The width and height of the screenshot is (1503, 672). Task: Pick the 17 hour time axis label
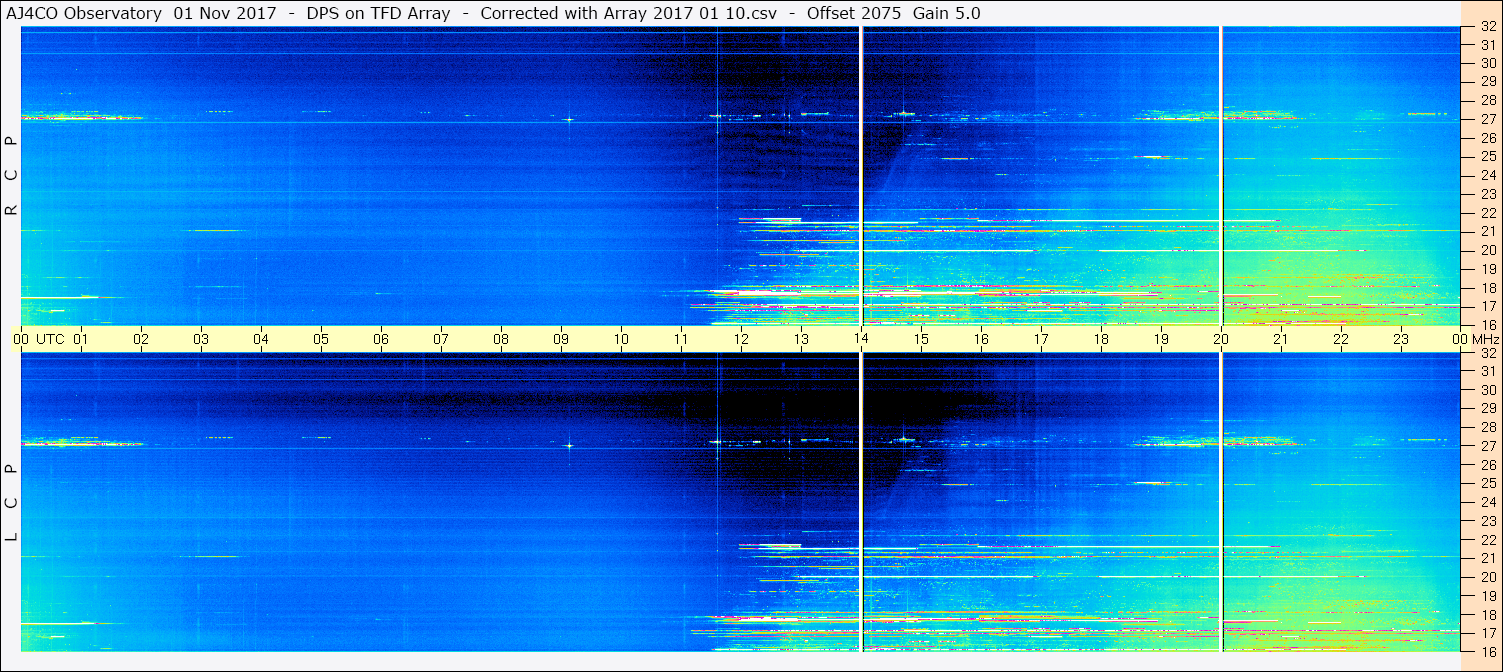tap(1041, 339)
